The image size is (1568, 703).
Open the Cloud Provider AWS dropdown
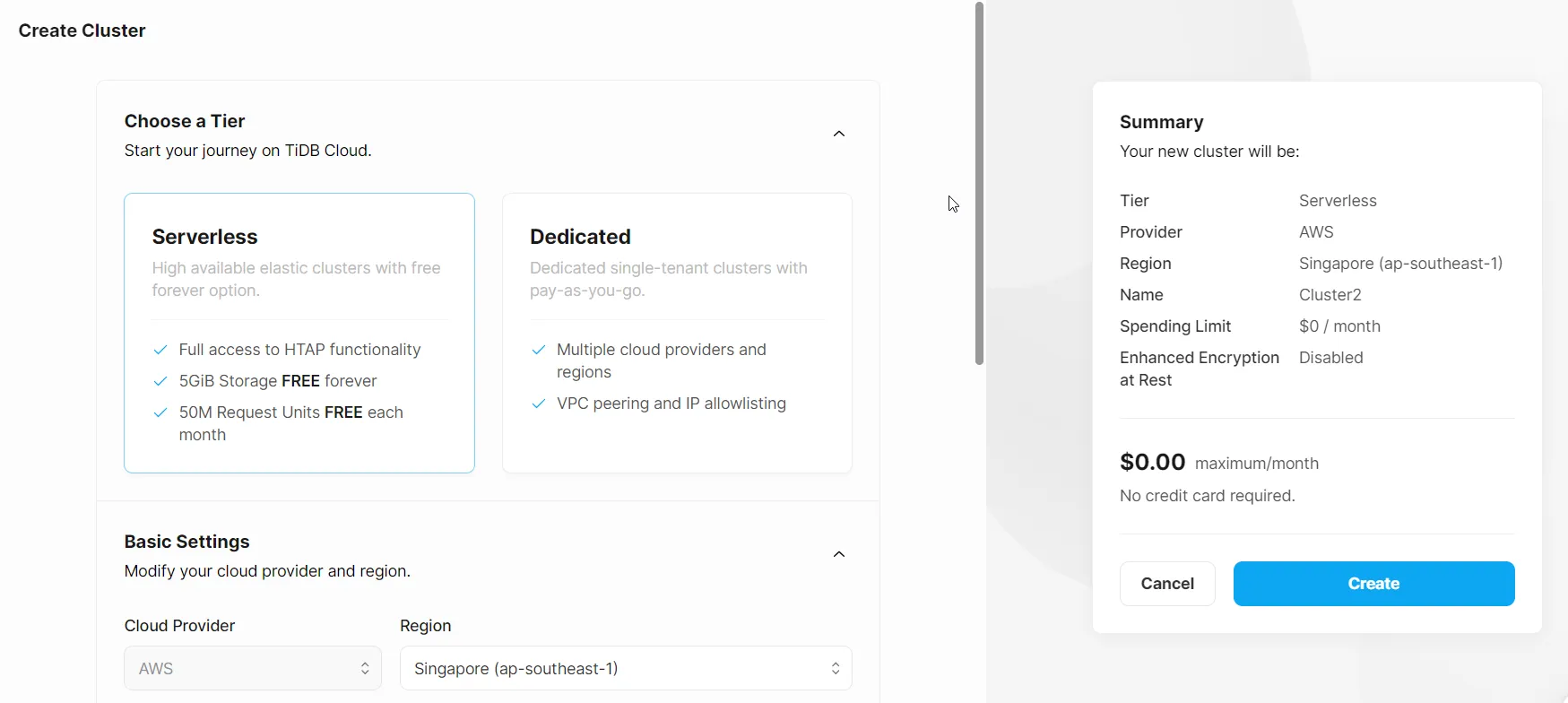pos(252,668)
